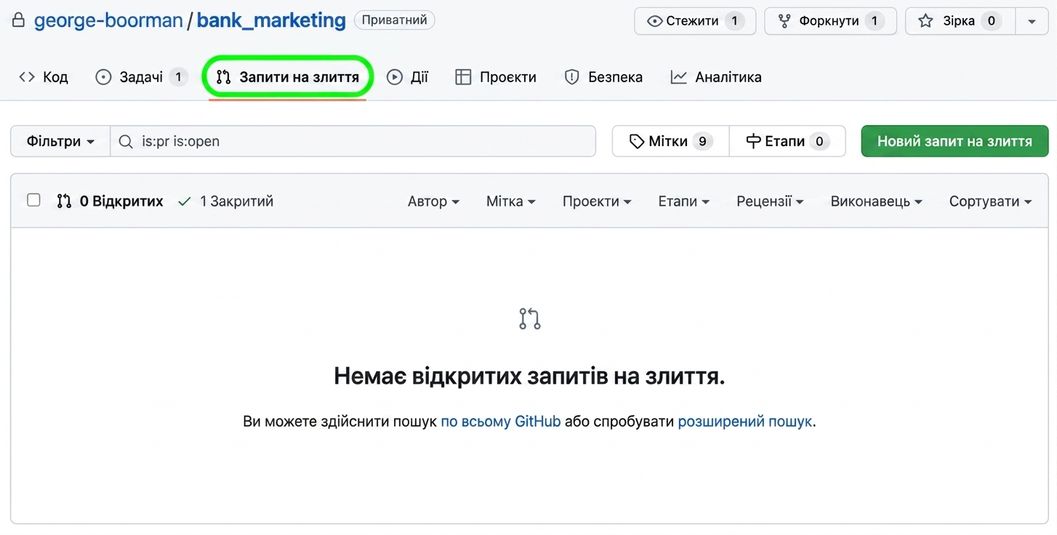Show 1 Закритий pull requests
Viewport: 1057px width, 535px height.
(x=225, y=201)
